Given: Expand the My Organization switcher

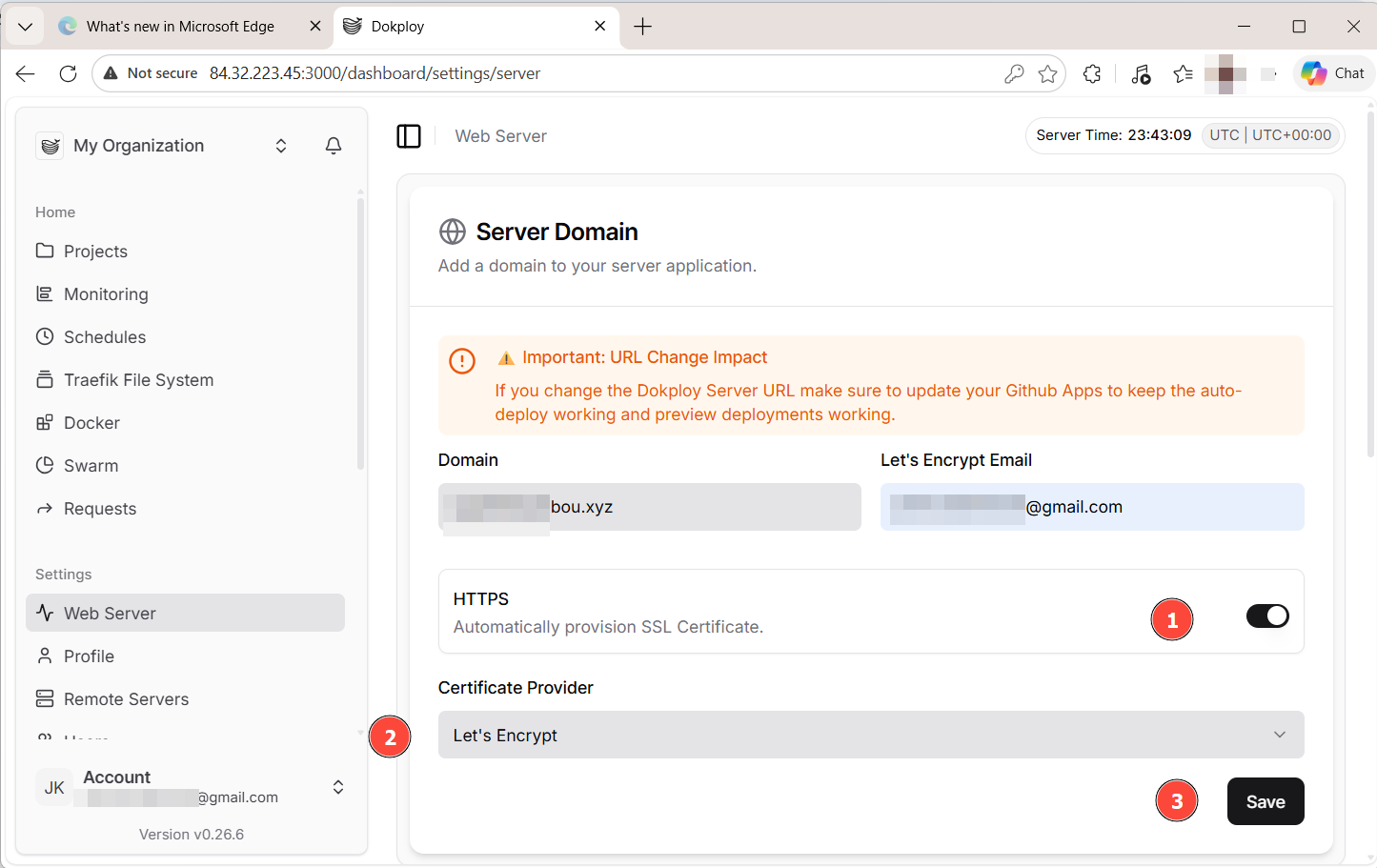Looking at the screenshot, I should 280,145.
